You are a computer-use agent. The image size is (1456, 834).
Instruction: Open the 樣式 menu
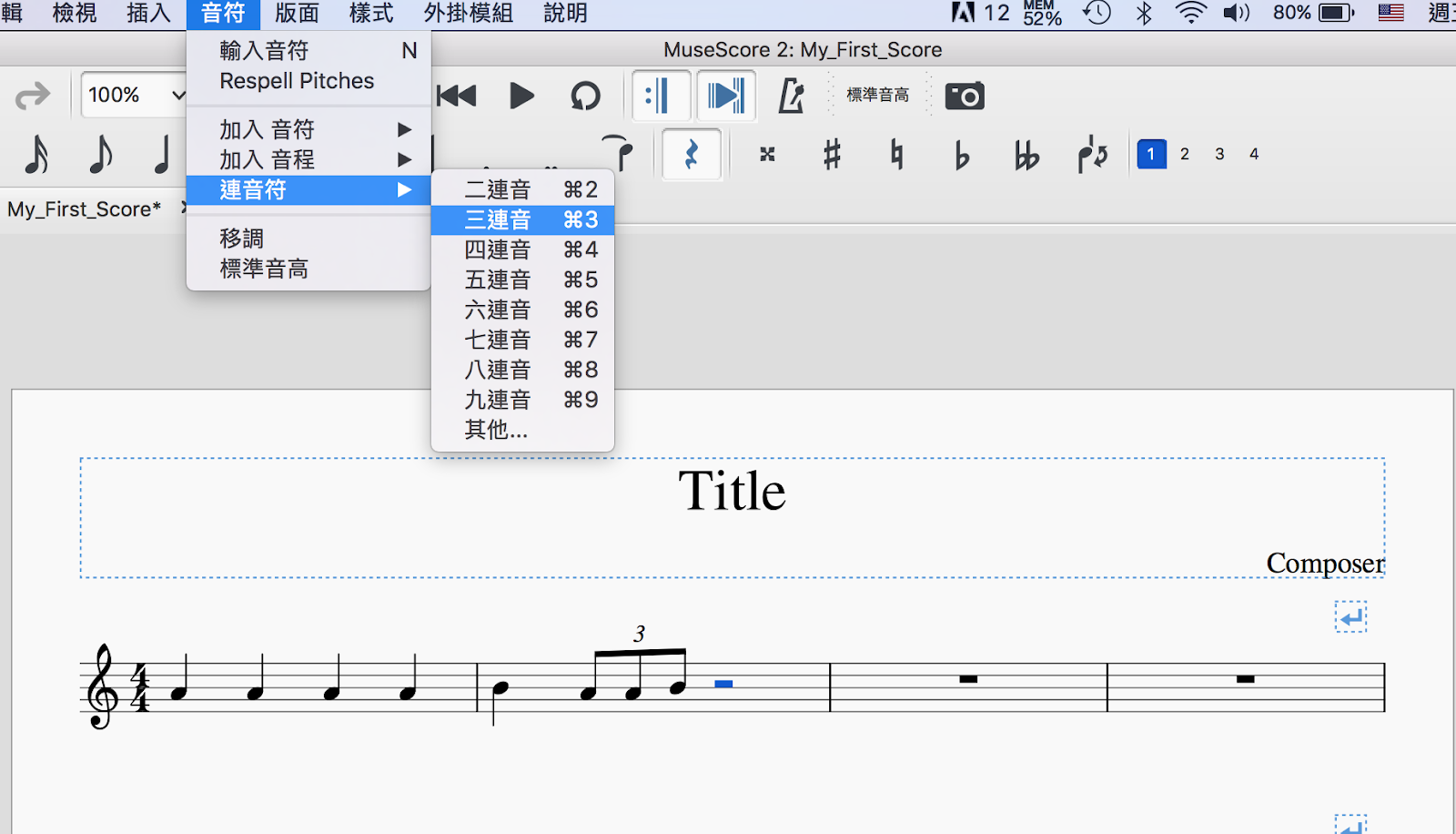(x=371, y=14)
